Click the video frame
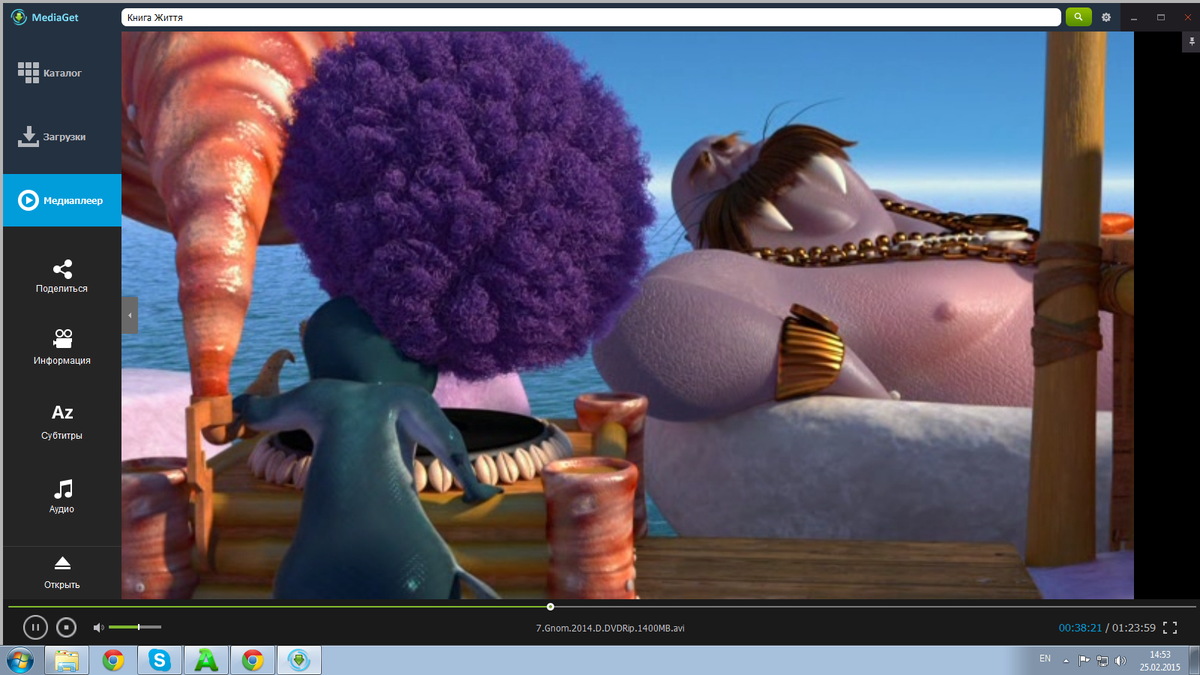This screenshot has width=1200, height=675. [x=627, y=315]
